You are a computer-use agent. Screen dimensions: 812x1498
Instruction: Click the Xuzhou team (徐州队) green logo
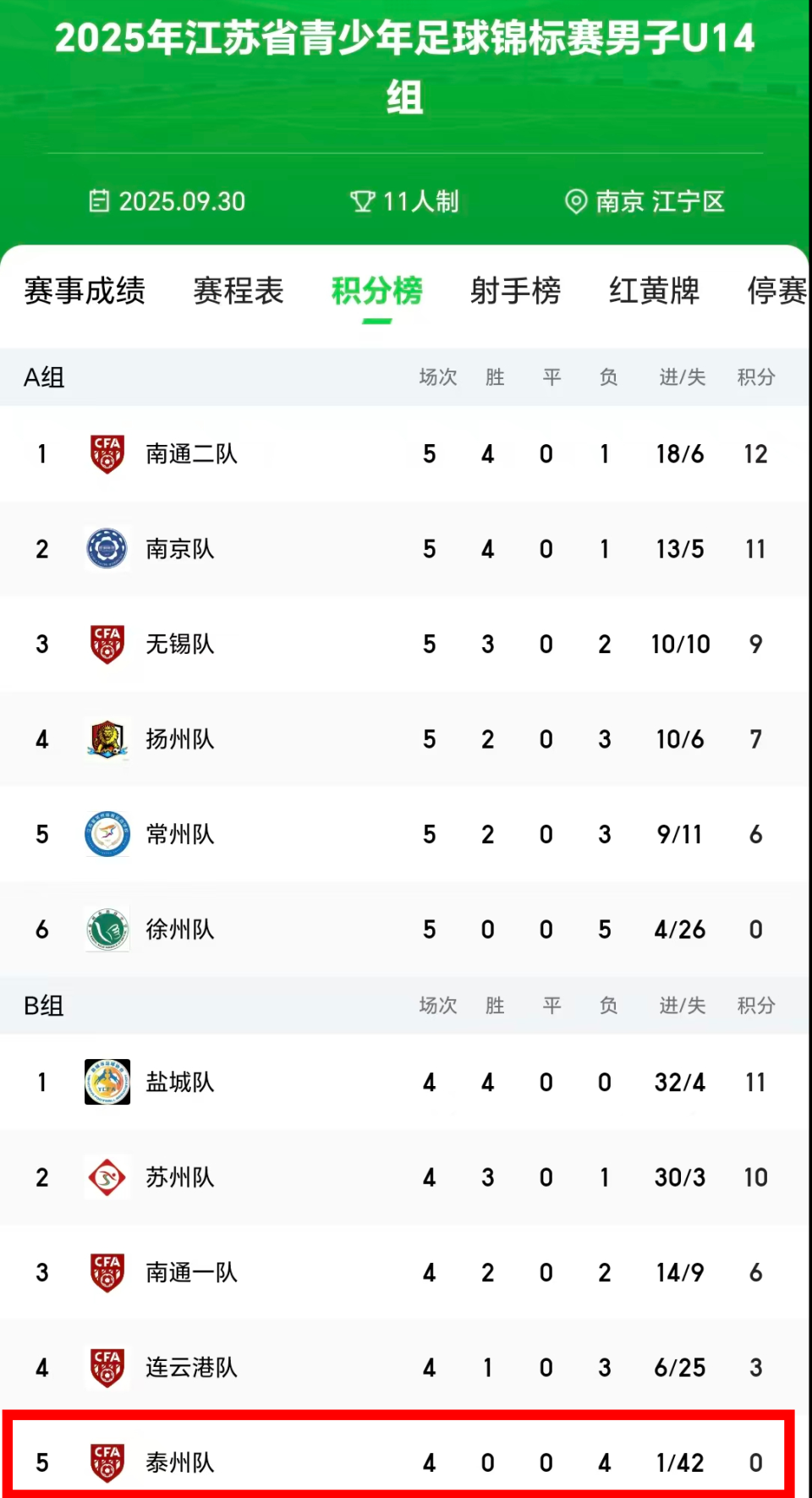click(107, 930)
